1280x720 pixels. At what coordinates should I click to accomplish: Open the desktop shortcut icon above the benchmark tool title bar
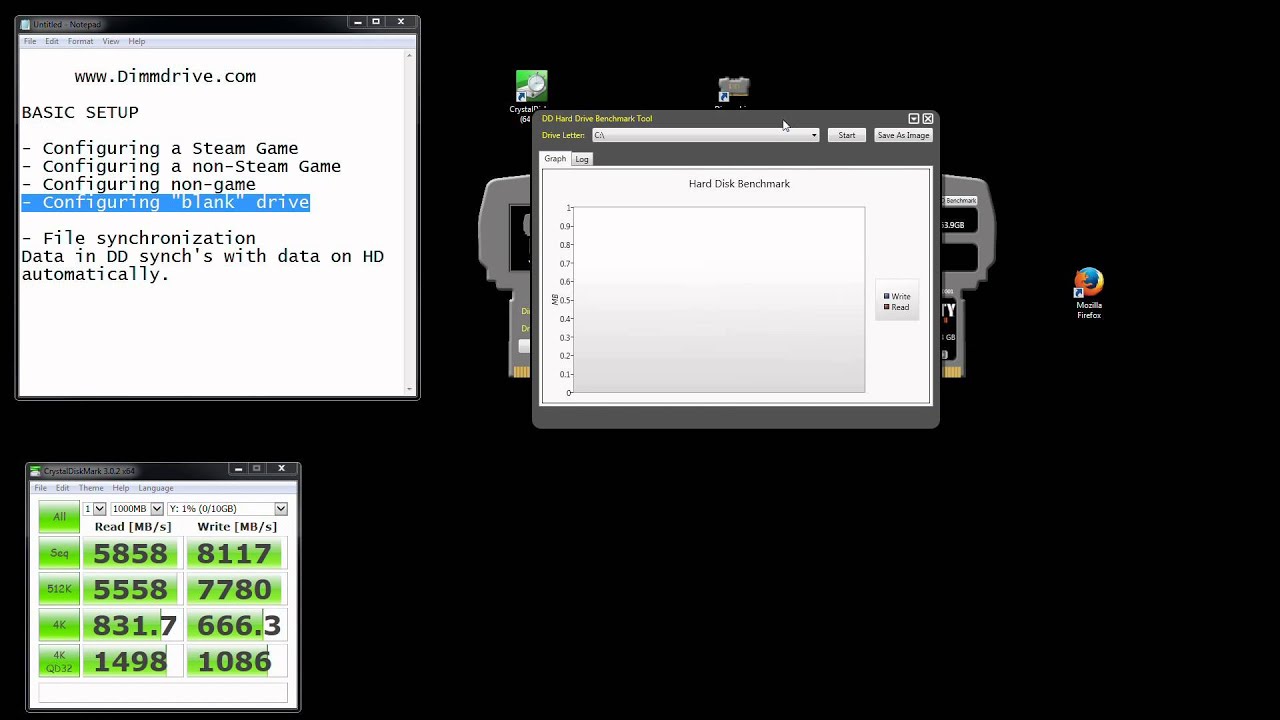click(734, 89)
